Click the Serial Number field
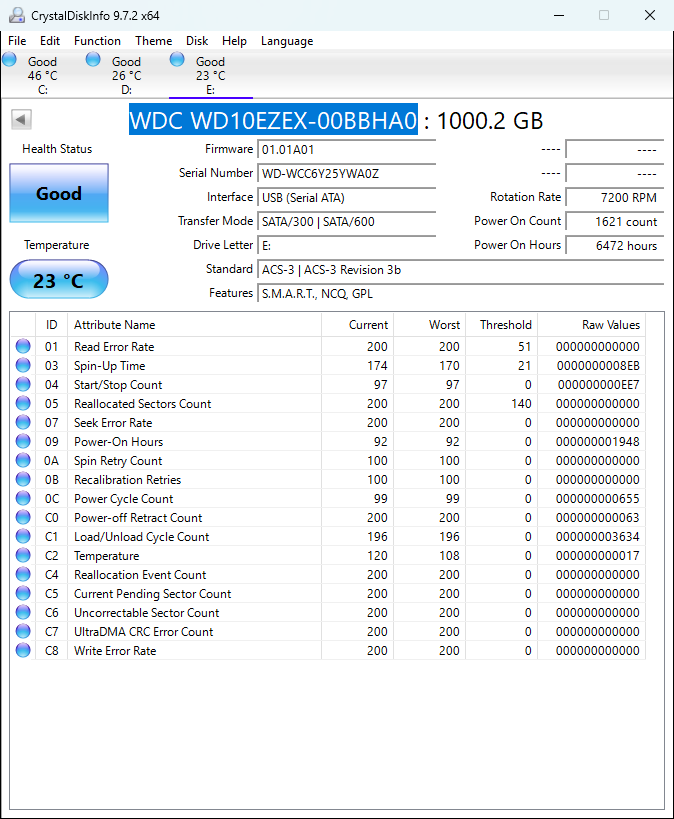This screenshot has width=674, height=819. 346,174
